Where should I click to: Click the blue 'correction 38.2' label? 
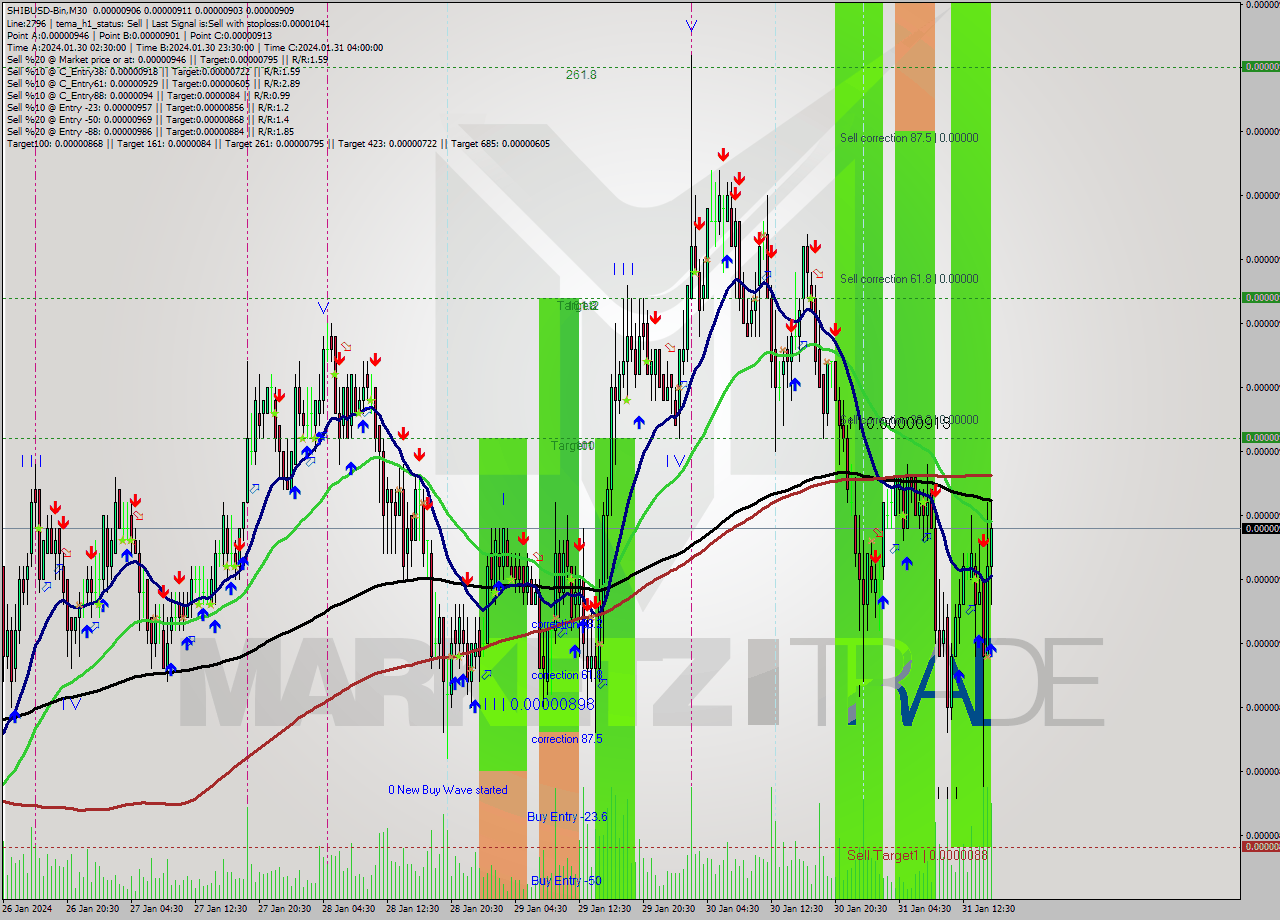click(x=566, y=624)
